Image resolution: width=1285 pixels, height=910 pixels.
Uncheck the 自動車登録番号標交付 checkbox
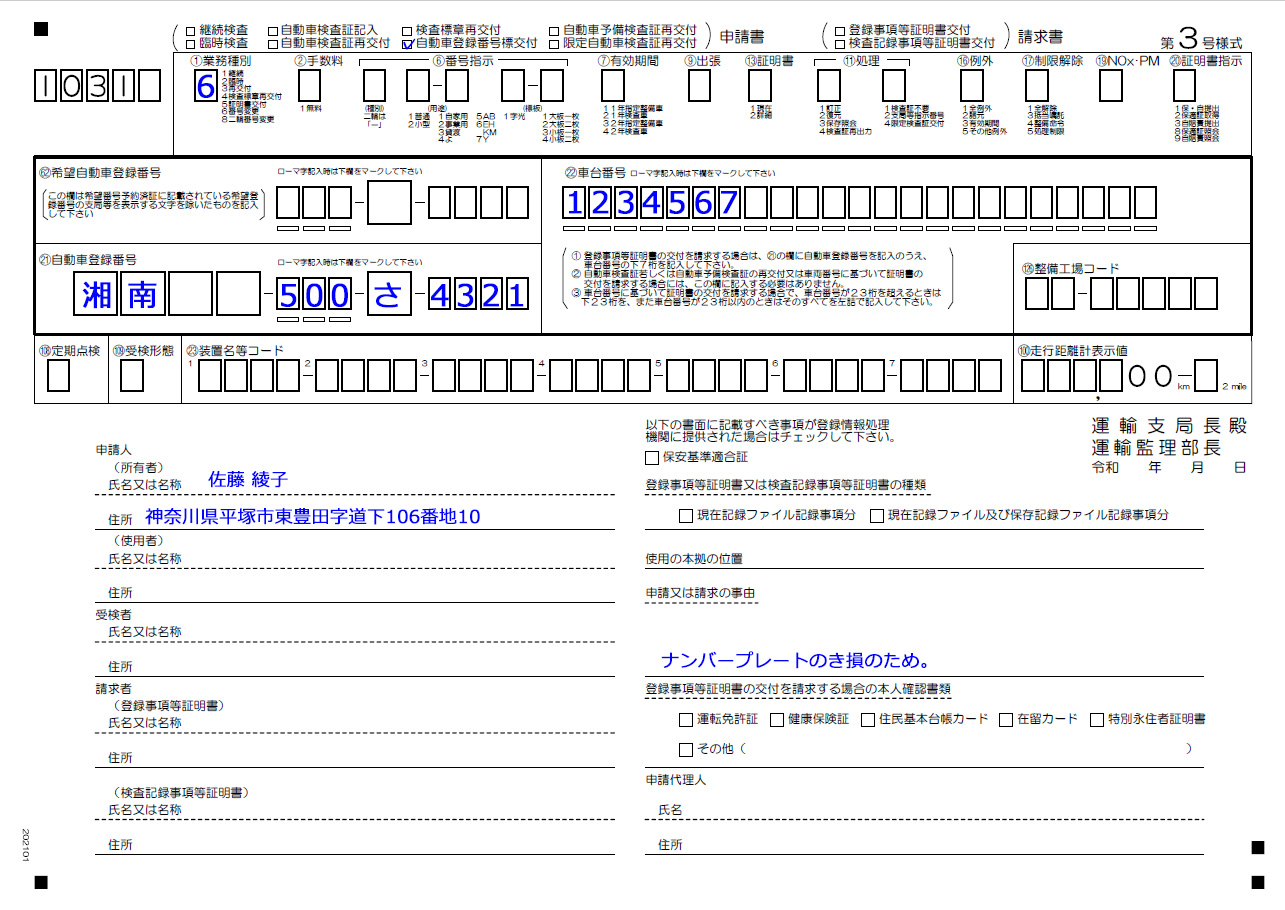click(x=407, y=44)
